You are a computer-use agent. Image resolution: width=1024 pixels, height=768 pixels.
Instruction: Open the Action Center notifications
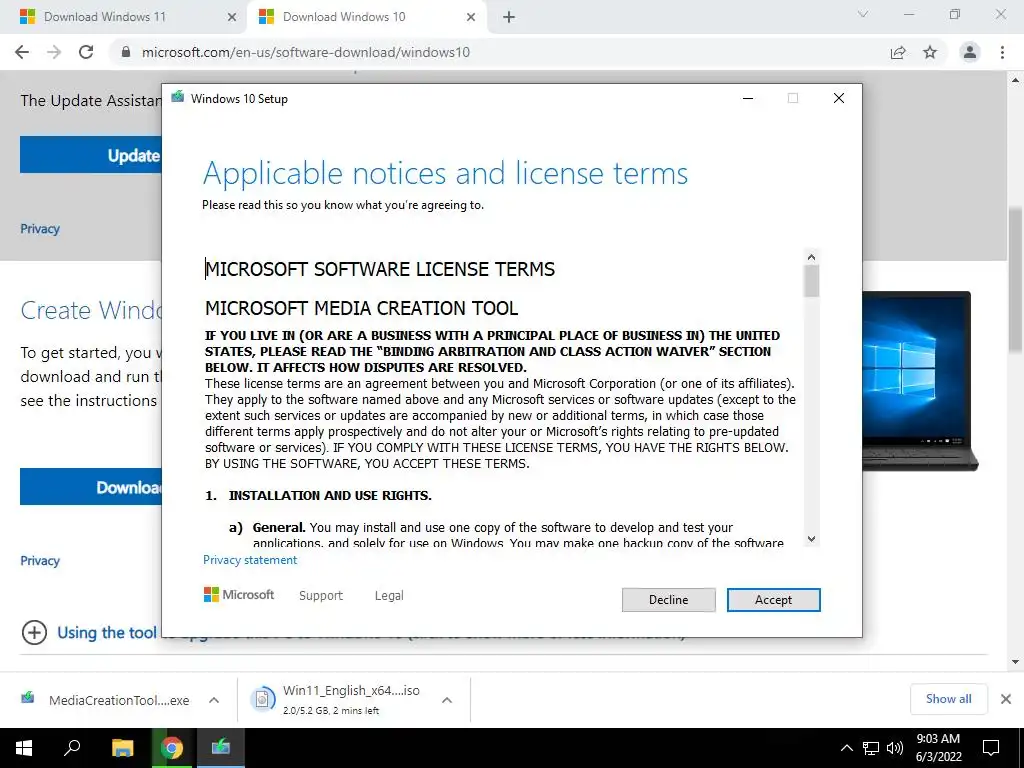point(991,748)
